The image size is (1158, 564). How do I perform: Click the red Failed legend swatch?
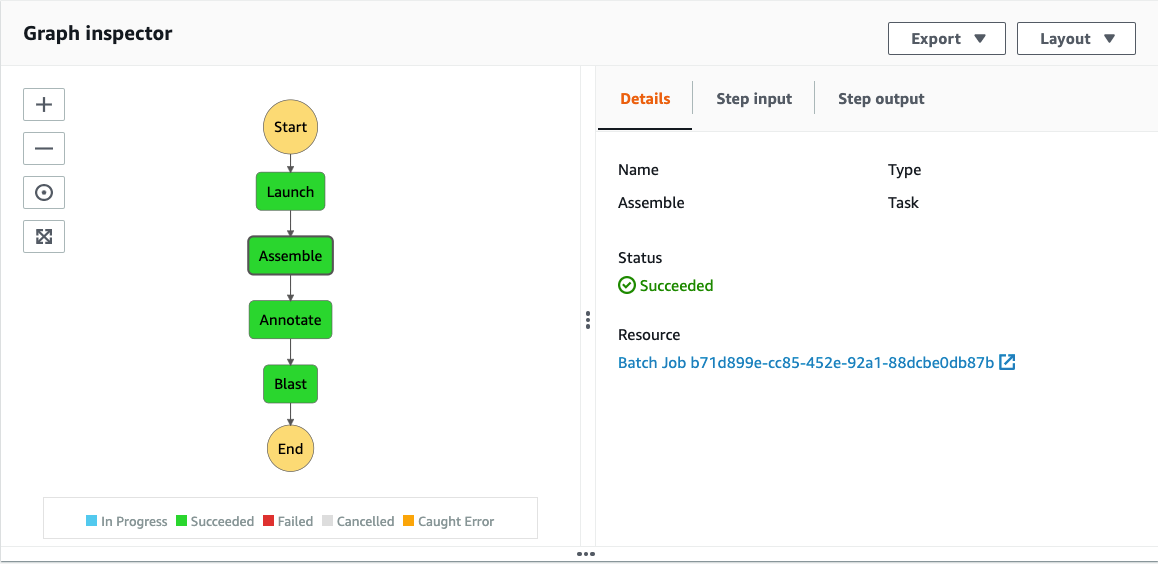coord(269,521)
